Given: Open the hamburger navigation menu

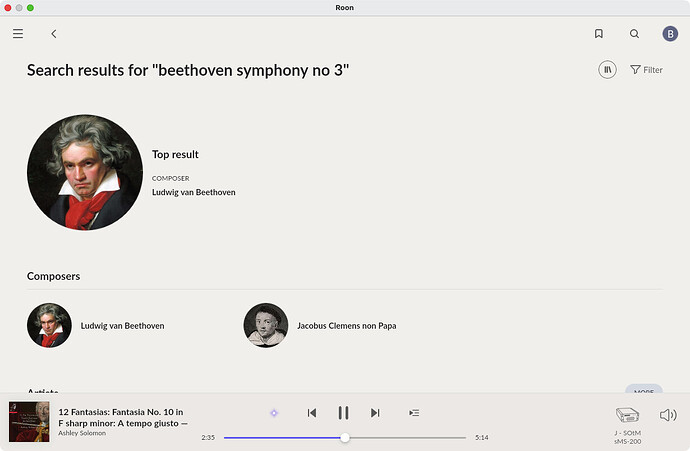Looking at the screenshot, I should pyautogui.click(x=18, y=34).
